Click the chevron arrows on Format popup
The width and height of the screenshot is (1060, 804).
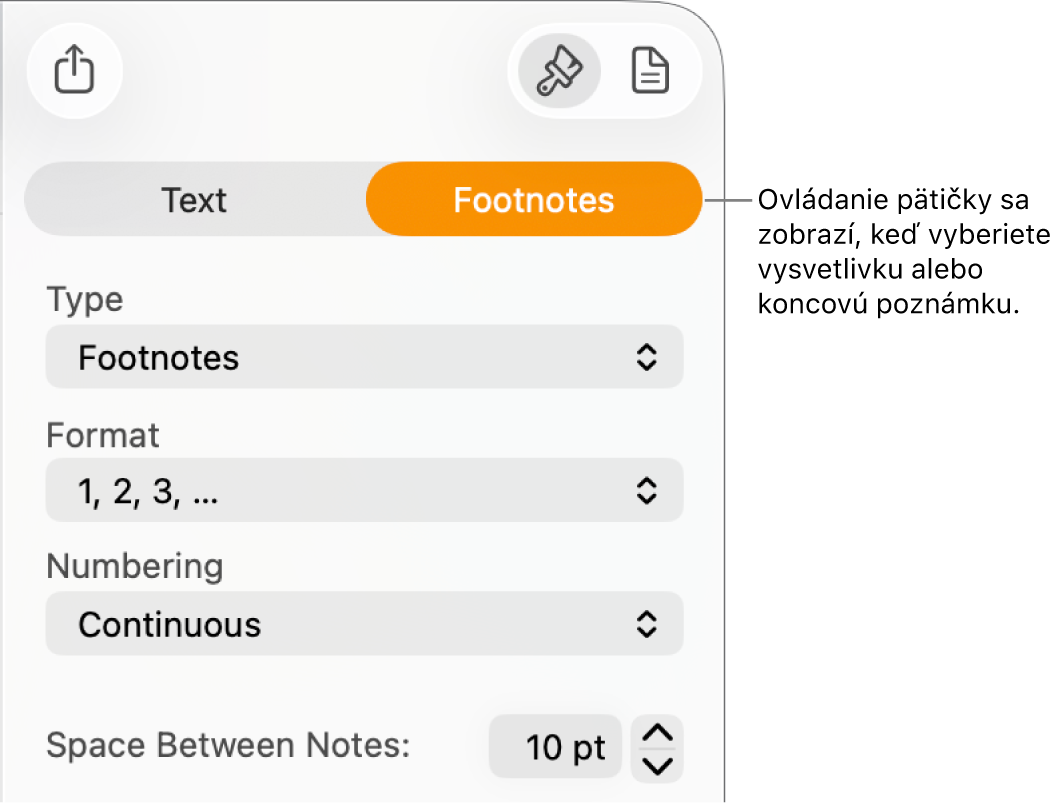click(x=647, y=490)
